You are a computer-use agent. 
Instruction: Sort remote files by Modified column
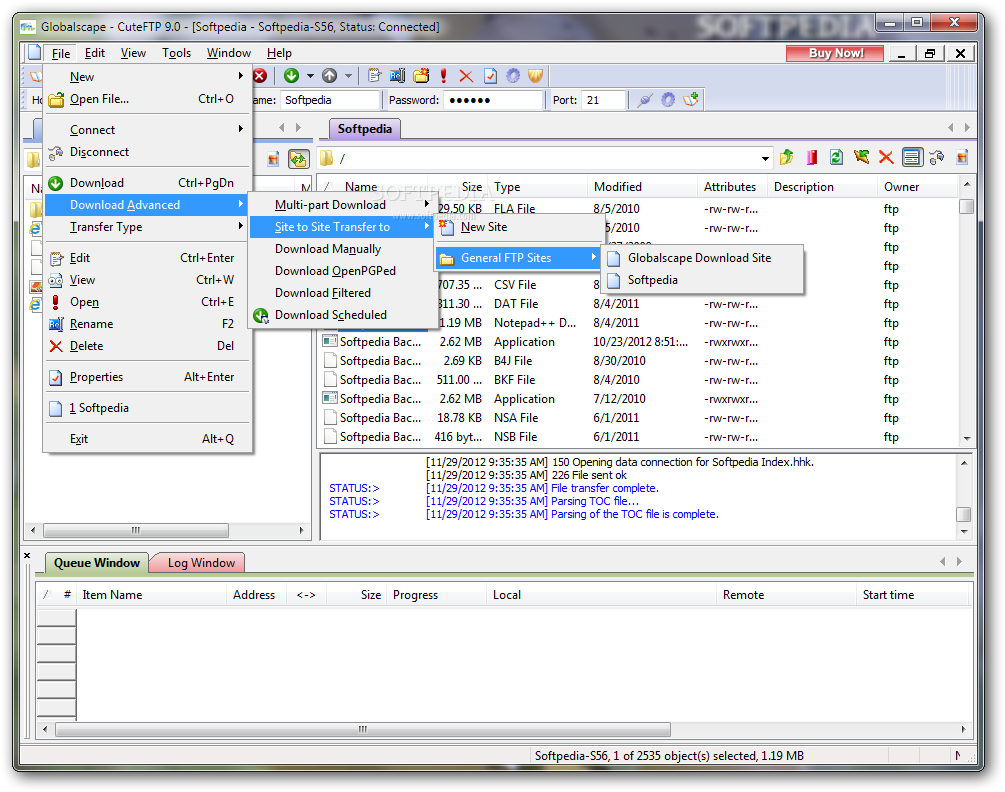[x=642, y=186]
